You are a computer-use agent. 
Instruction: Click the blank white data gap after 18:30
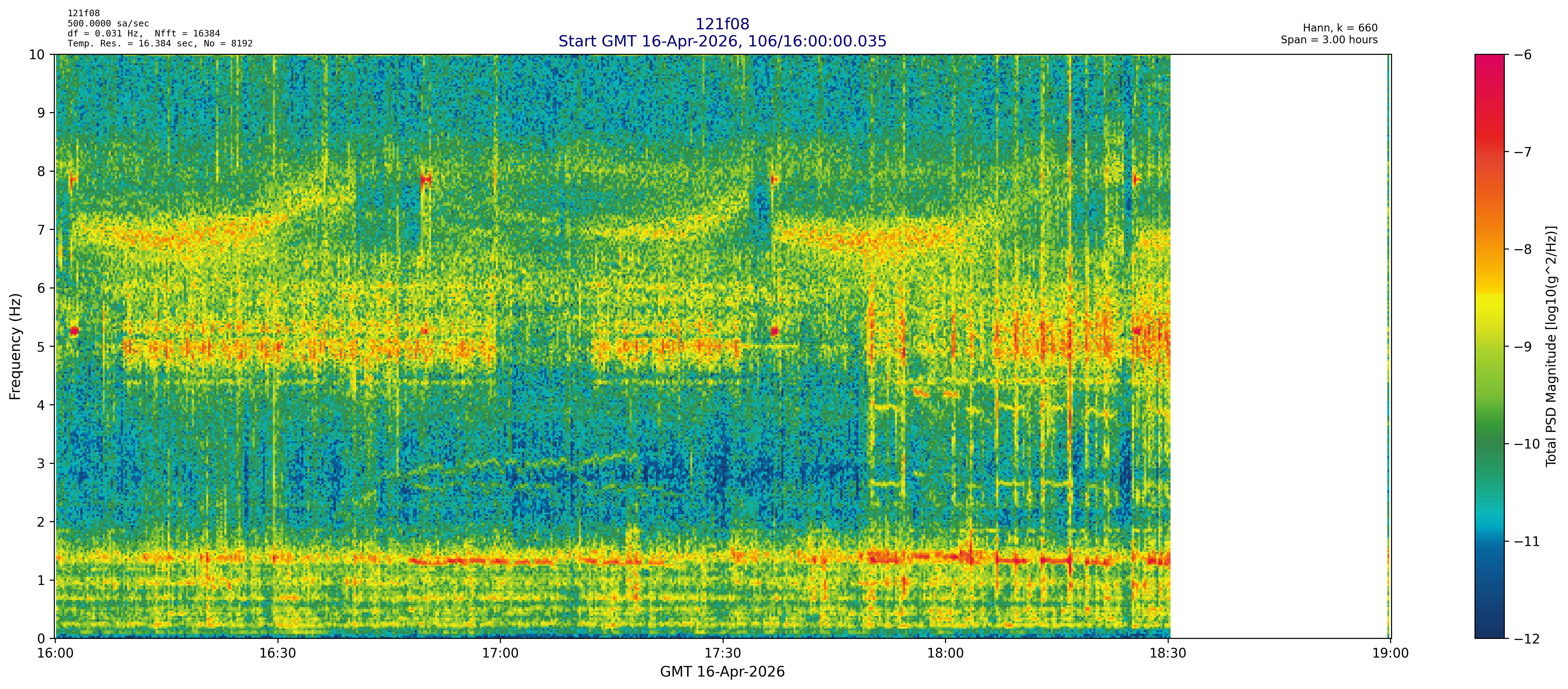point(1278,346)
